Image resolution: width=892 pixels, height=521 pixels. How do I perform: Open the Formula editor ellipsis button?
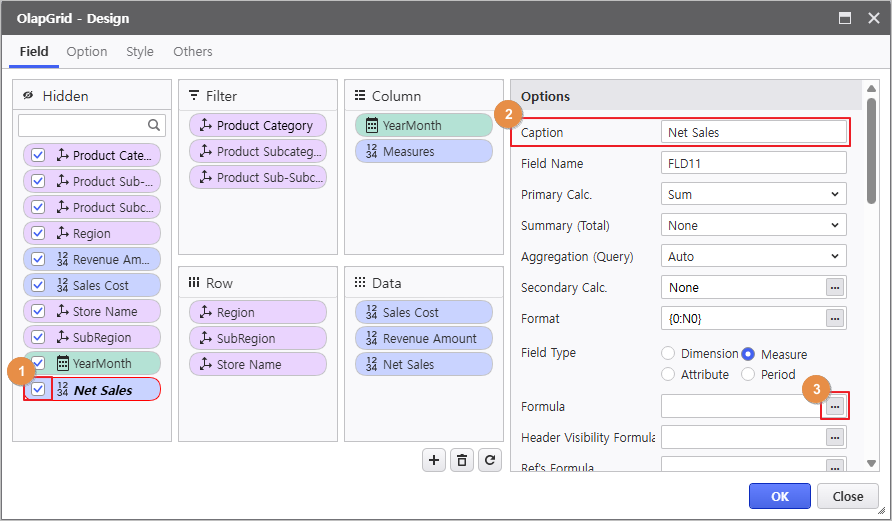835,406
